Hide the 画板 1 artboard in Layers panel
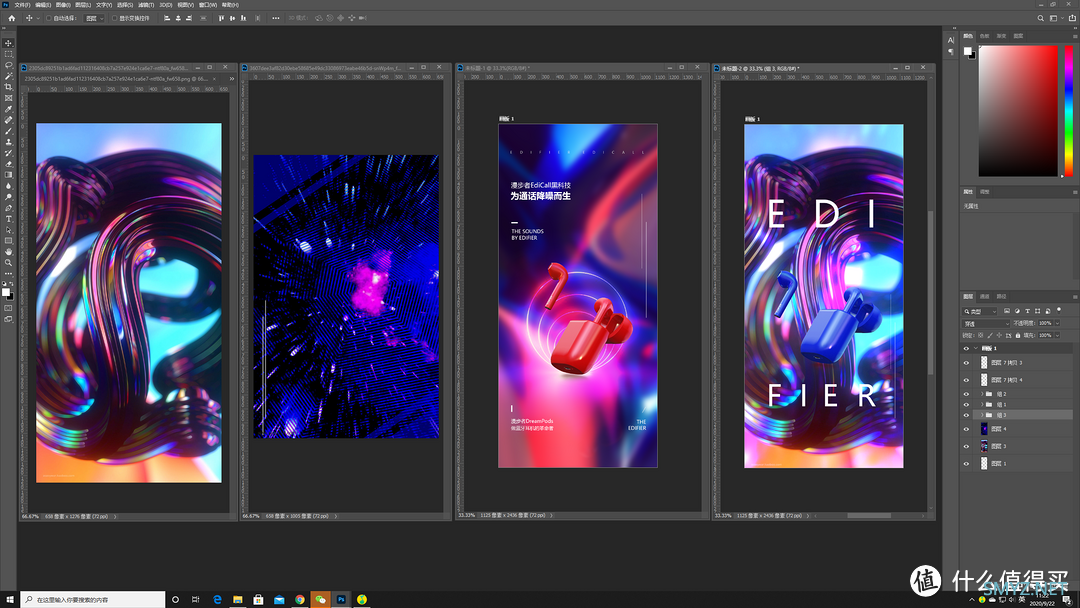 click(966, 348)
